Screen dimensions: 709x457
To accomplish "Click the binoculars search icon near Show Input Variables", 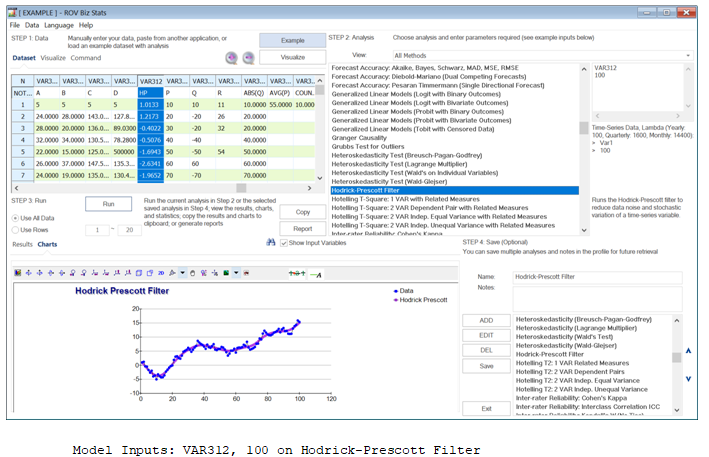I will point(271,243).
